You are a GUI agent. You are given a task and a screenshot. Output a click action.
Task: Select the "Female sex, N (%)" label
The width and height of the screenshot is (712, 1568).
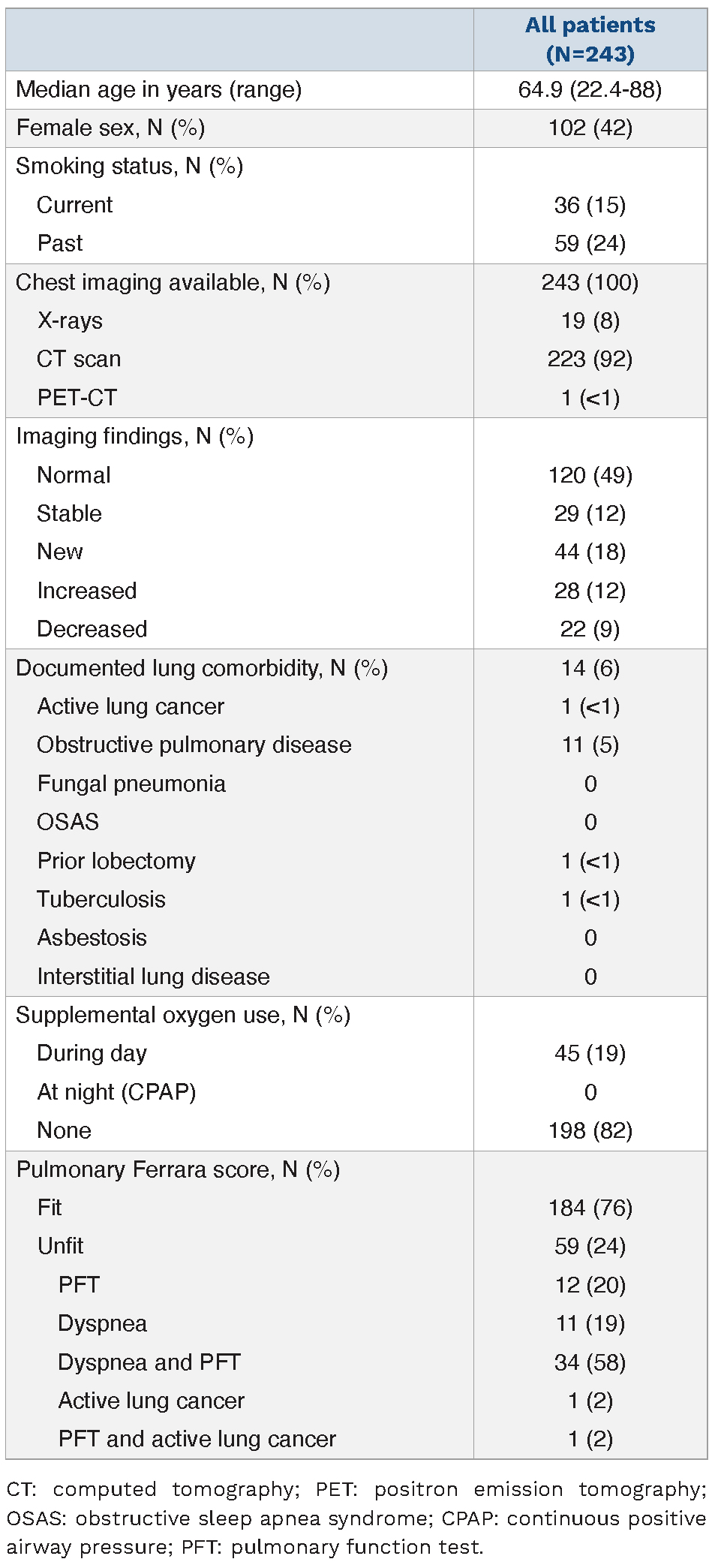coord(110,128)
